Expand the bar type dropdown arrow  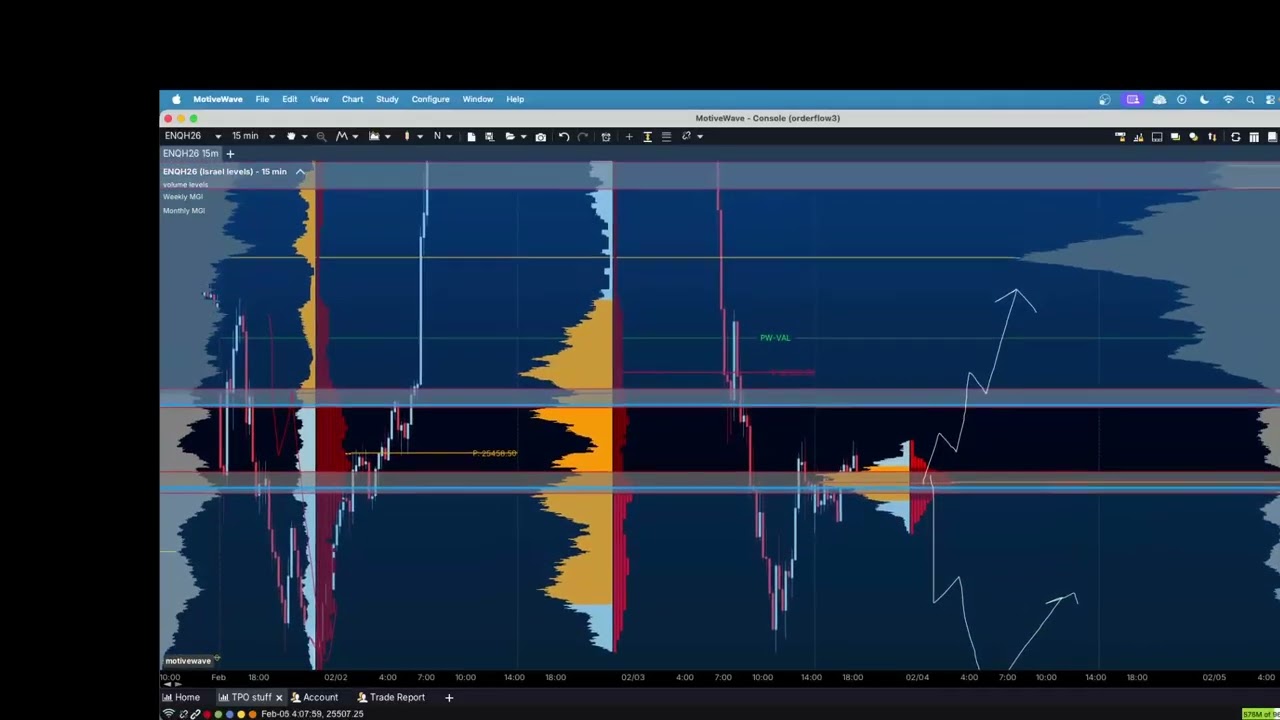[420, 137]
